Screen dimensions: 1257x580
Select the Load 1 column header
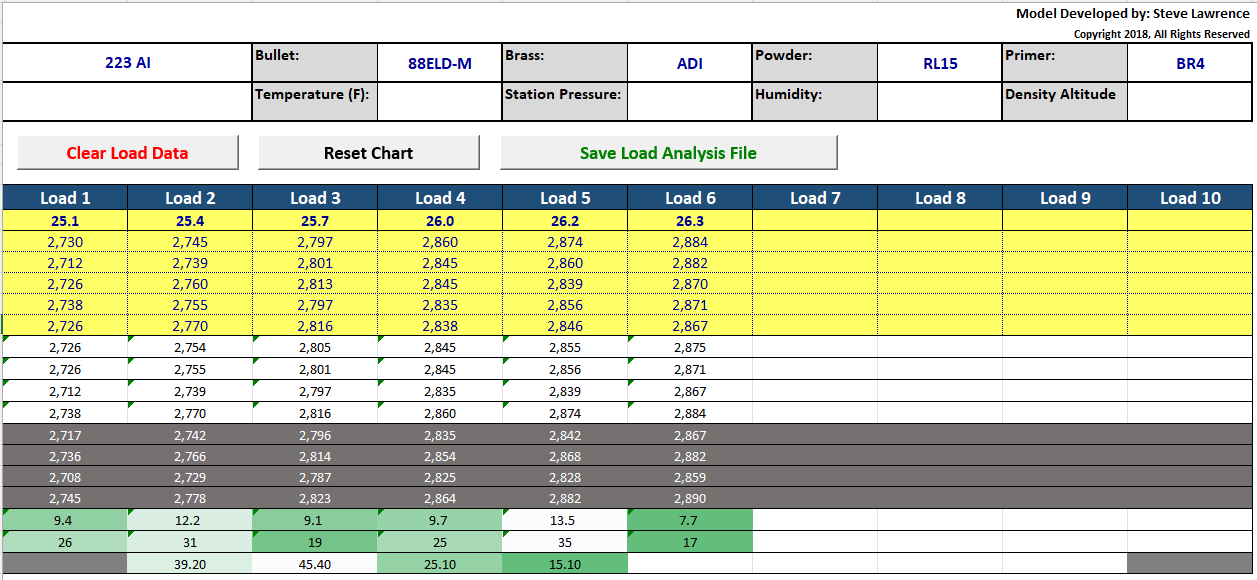coord(65,198)
